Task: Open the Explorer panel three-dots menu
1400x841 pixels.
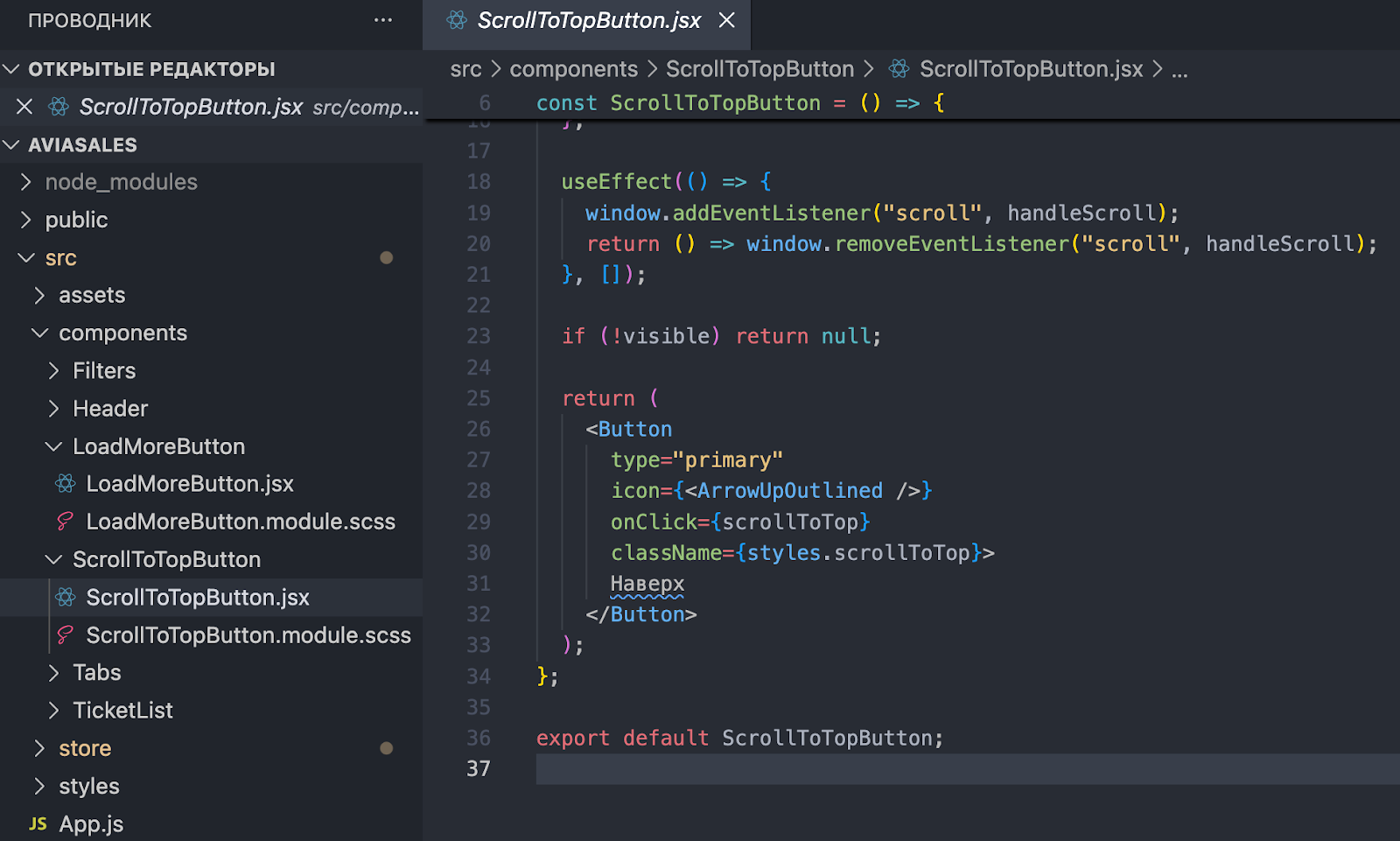Action: (x=383, y=20)
